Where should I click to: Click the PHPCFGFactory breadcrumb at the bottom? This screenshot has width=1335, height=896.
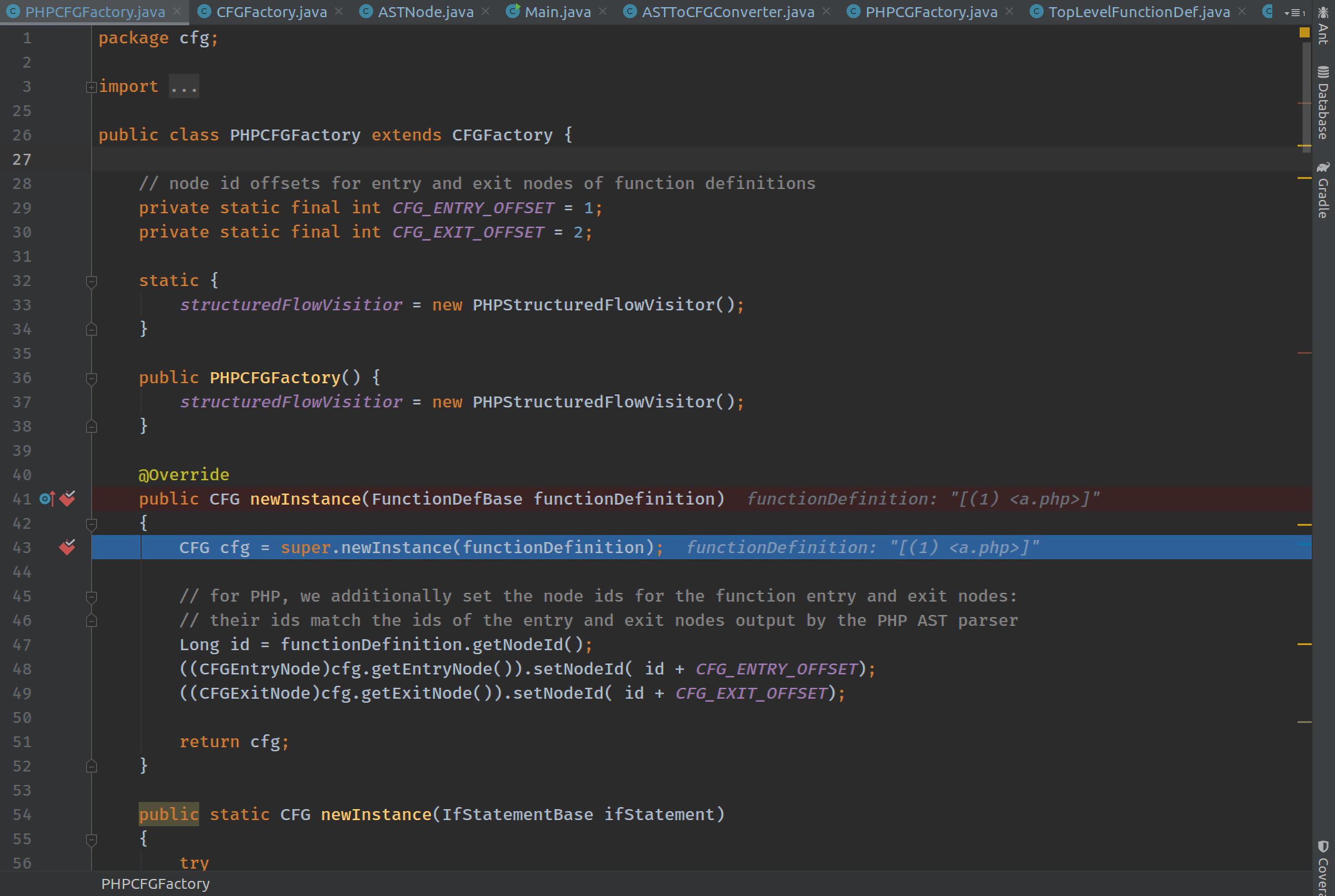pos(155,884)
